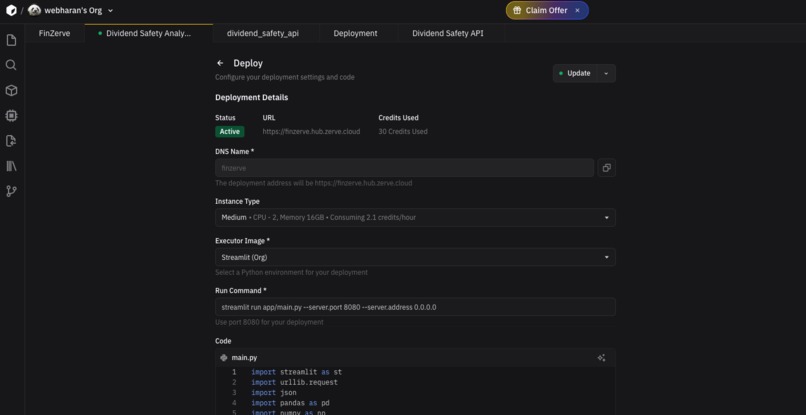Open the cube packages icon in sidebar
The image size is (806, 415).
coord(11,91)
